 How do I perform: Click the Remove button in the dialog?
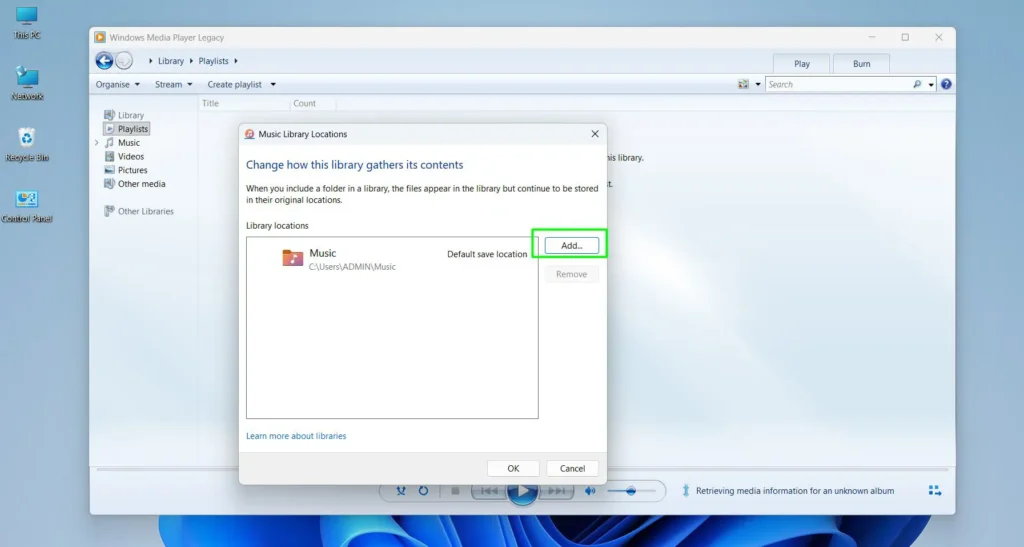click(x=571, y=274)
